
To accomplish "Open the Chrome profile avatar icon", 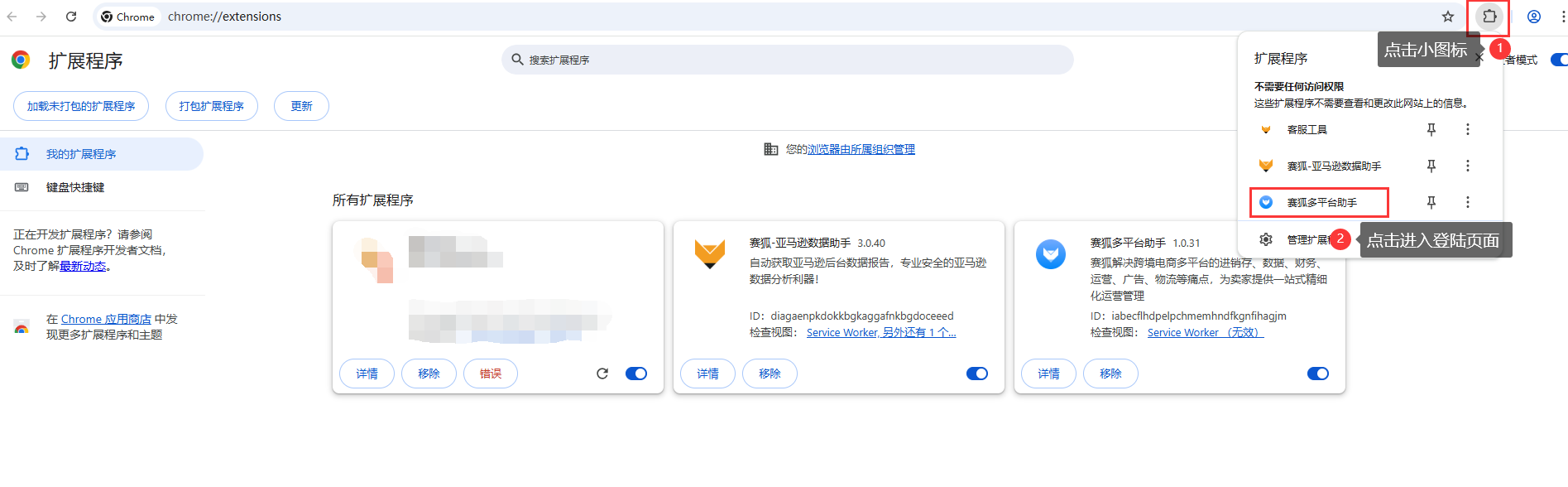I will pyautogui.click(x=1534, y=17).
